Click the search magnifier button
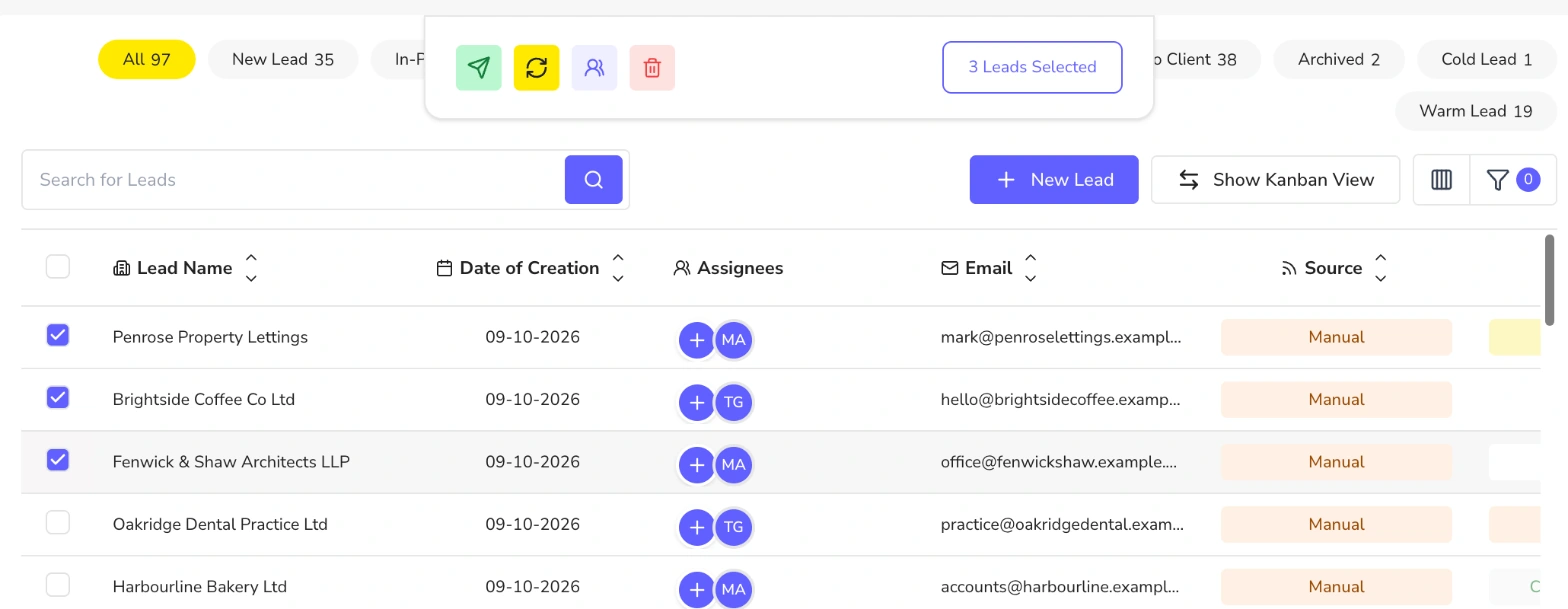Screen dimensions: 1568x609 (x=594, y=180)
